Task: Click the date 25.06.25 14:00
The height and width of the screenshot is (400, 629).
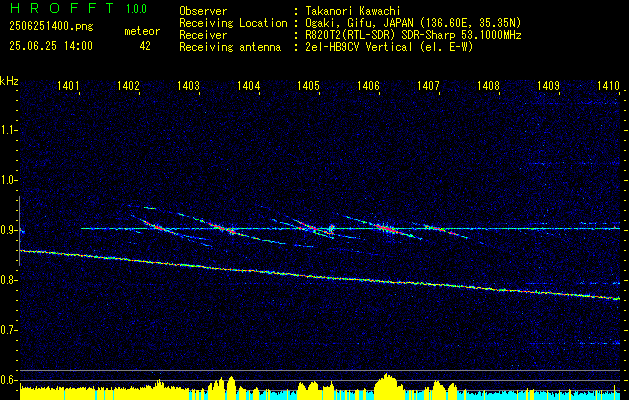Action: click(x=51, y=46)
